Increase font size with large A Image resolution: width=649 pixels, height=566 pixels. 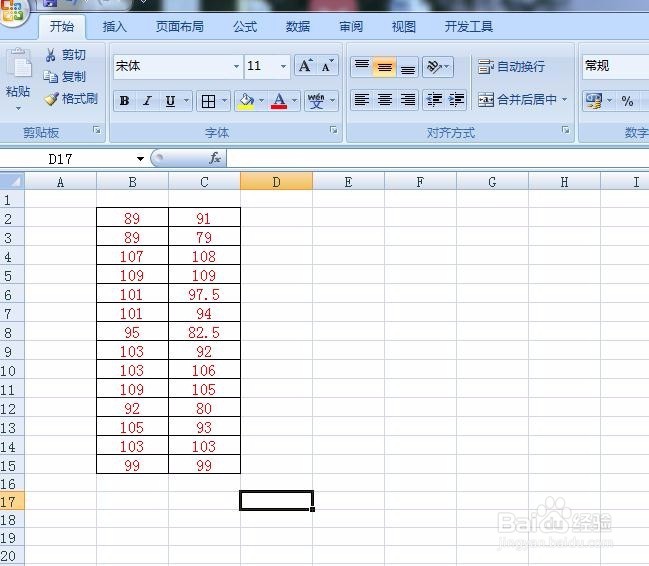(305, 66)
